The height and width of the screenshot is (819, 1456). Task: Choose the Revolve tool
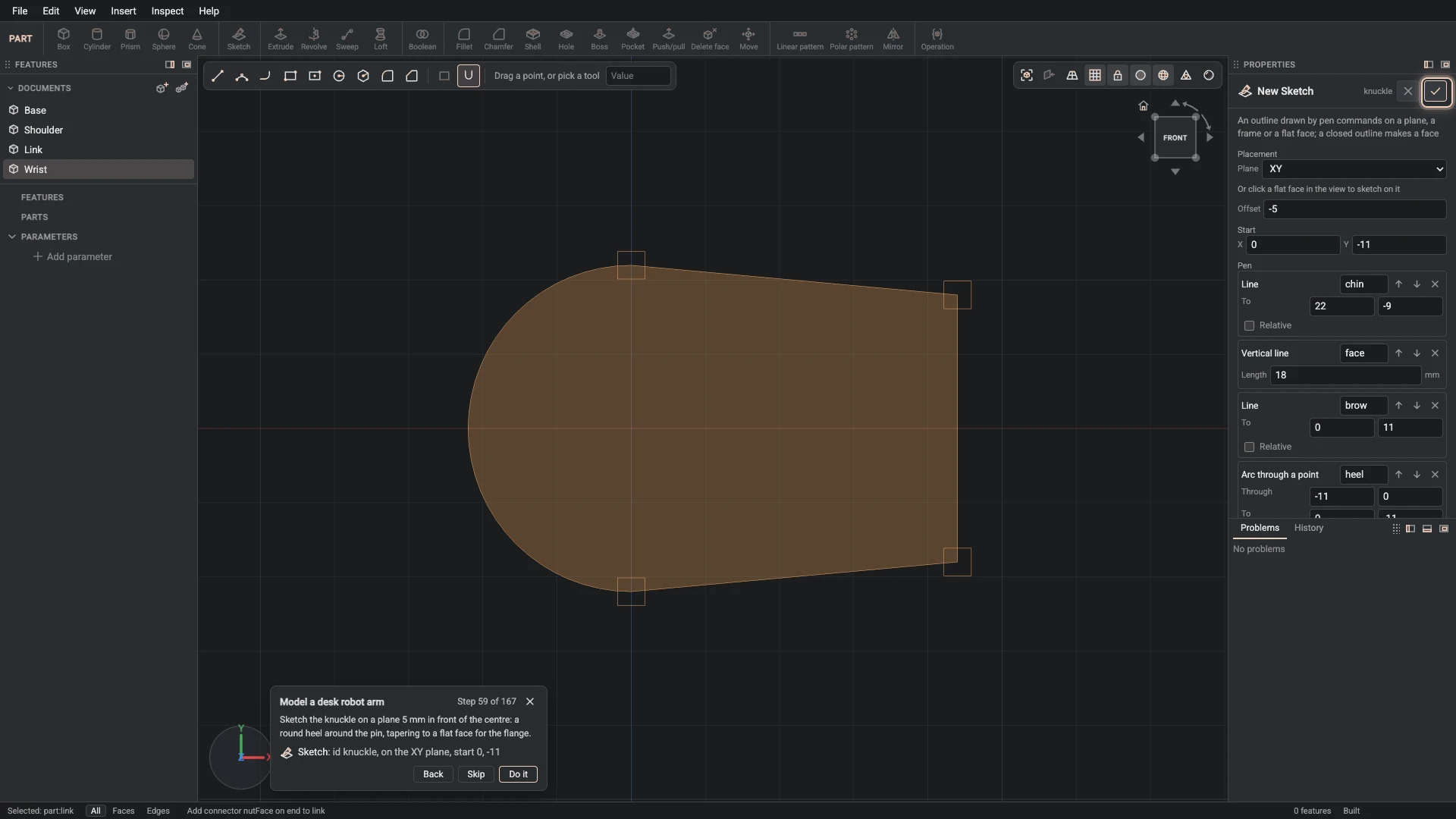coord(314,39)
